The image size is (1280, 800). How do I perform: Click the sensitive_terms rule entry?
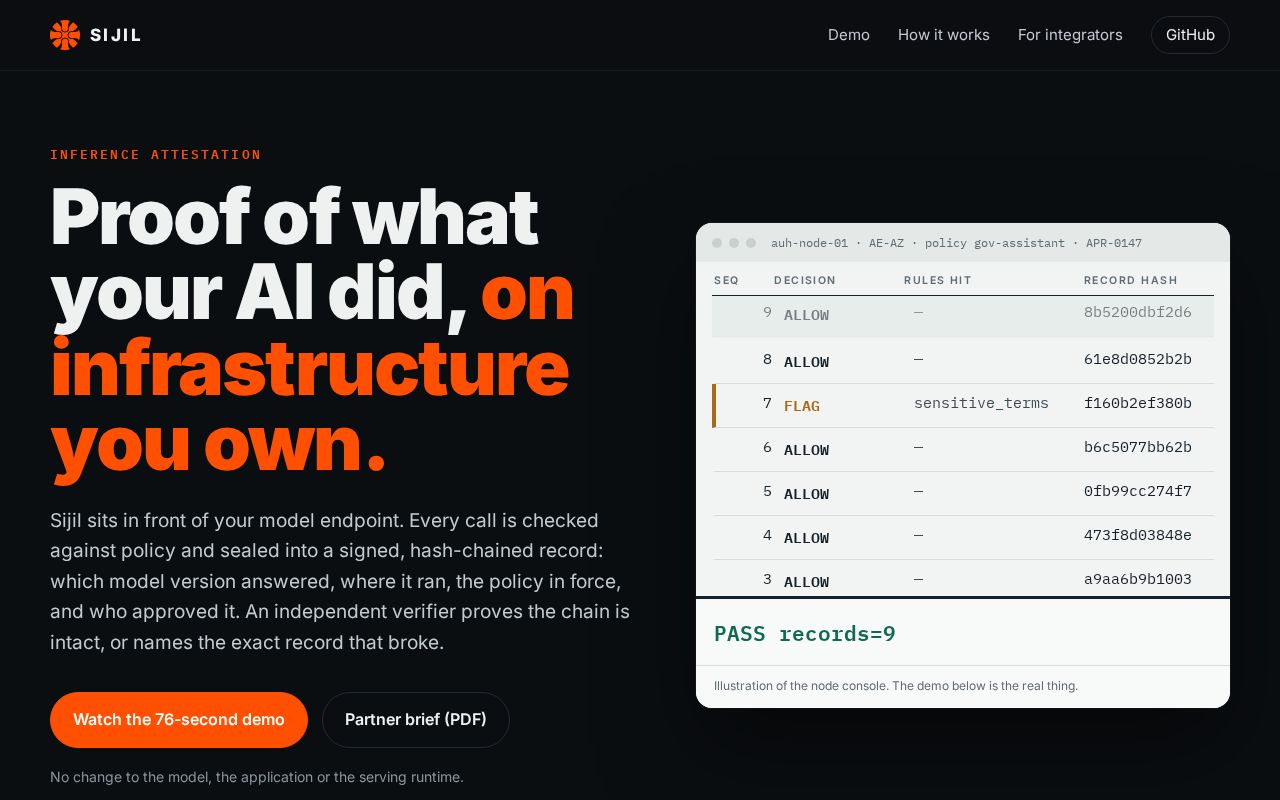point(981,403)
